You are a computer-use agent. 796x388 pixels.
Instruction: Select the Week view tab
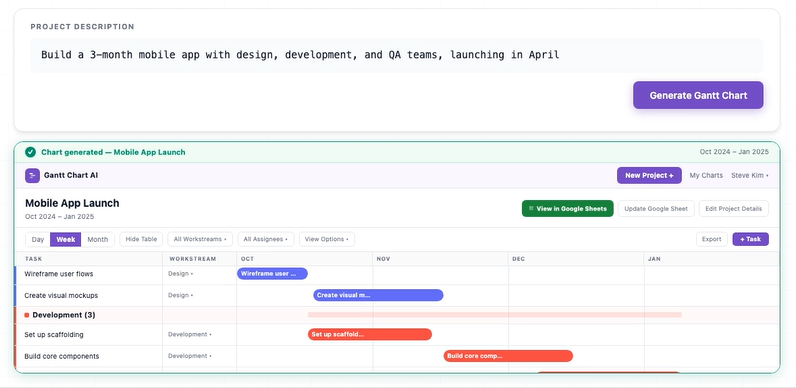click(x=65, y=239)
